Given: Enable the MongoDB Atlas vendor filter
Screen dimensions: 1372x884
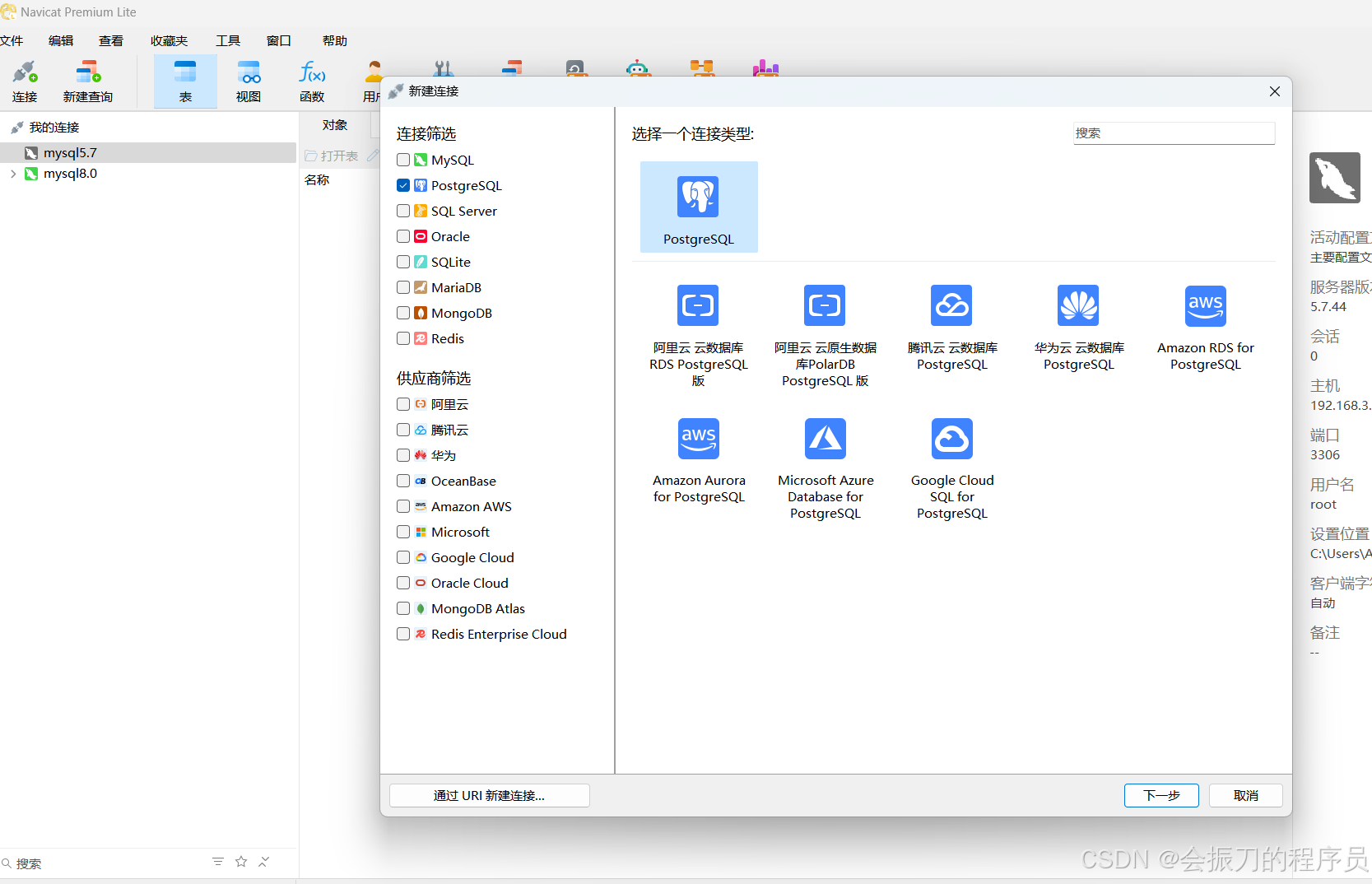Looking at the screenshot, I should [402, 608].
